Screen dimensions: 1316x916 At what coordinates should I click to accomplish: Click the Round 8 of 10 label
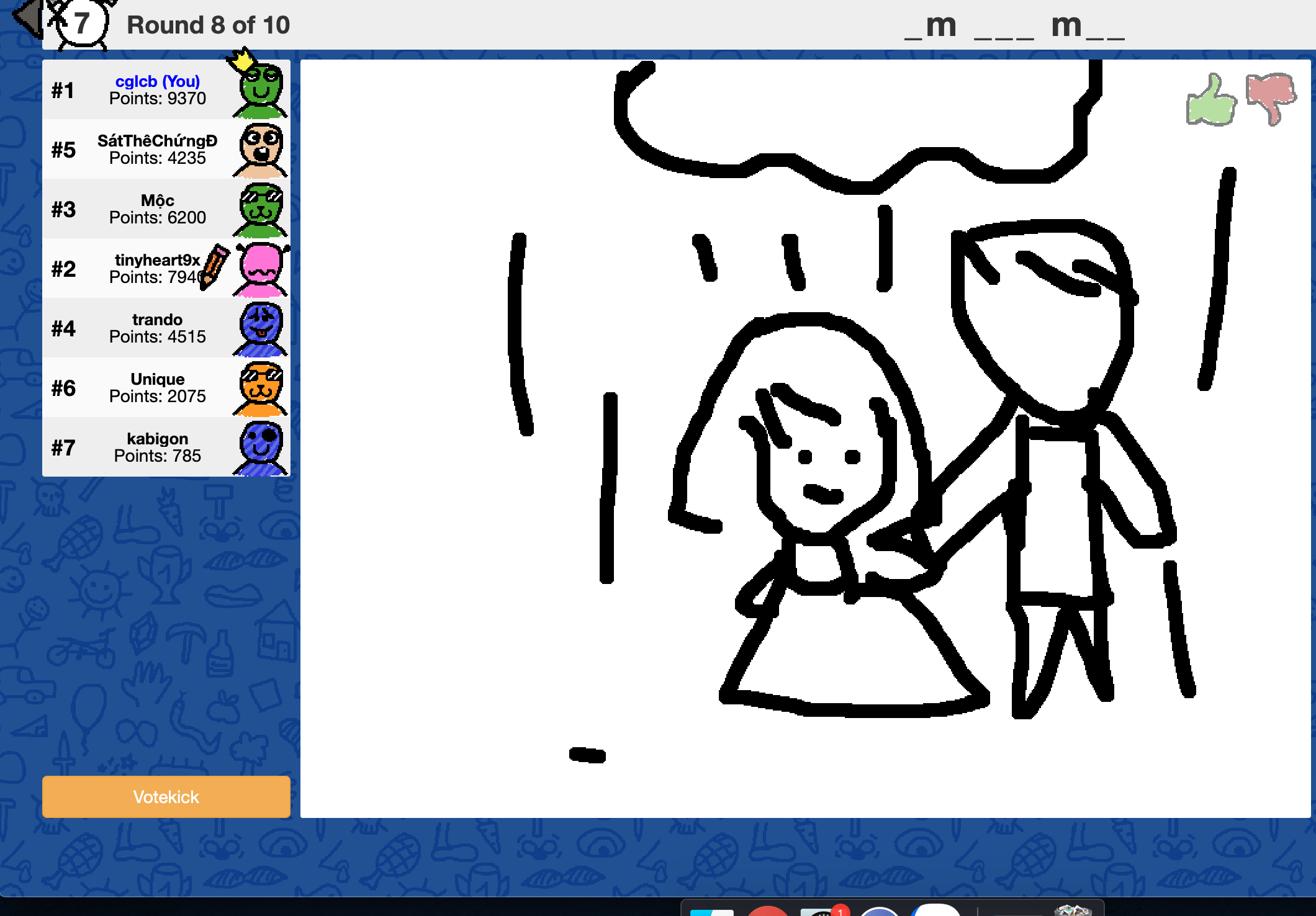(x=208, y=25)
